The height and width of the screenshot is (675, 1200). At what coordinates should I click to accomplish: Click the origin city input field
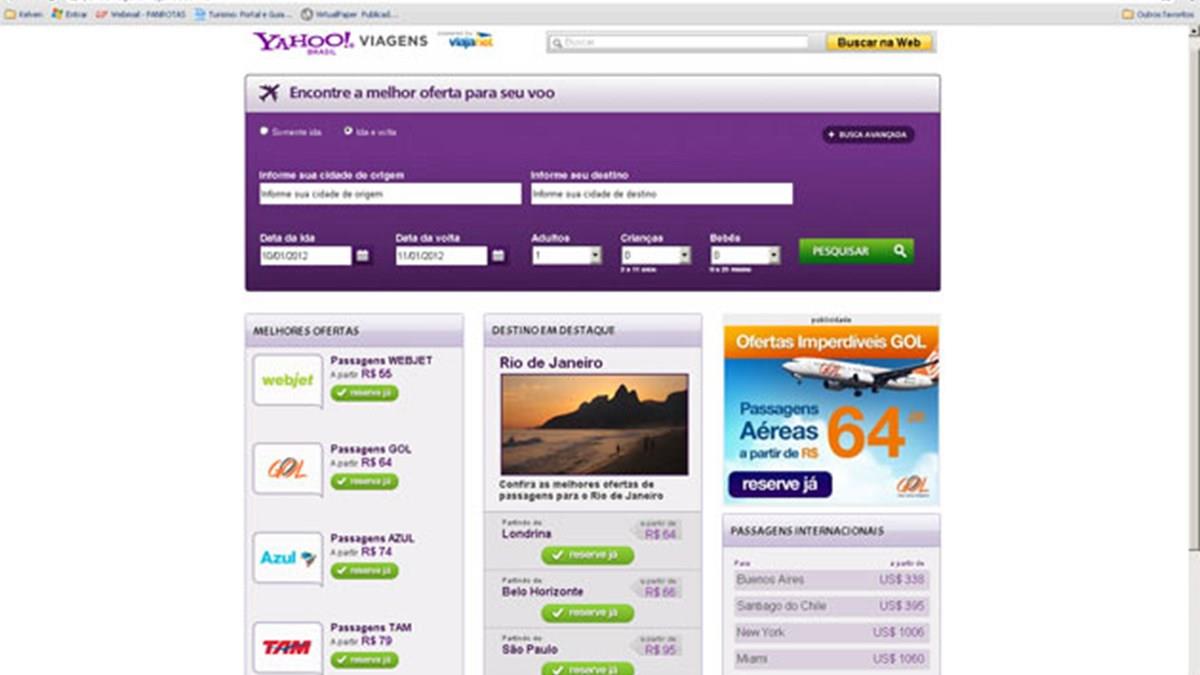pos(389,194)
